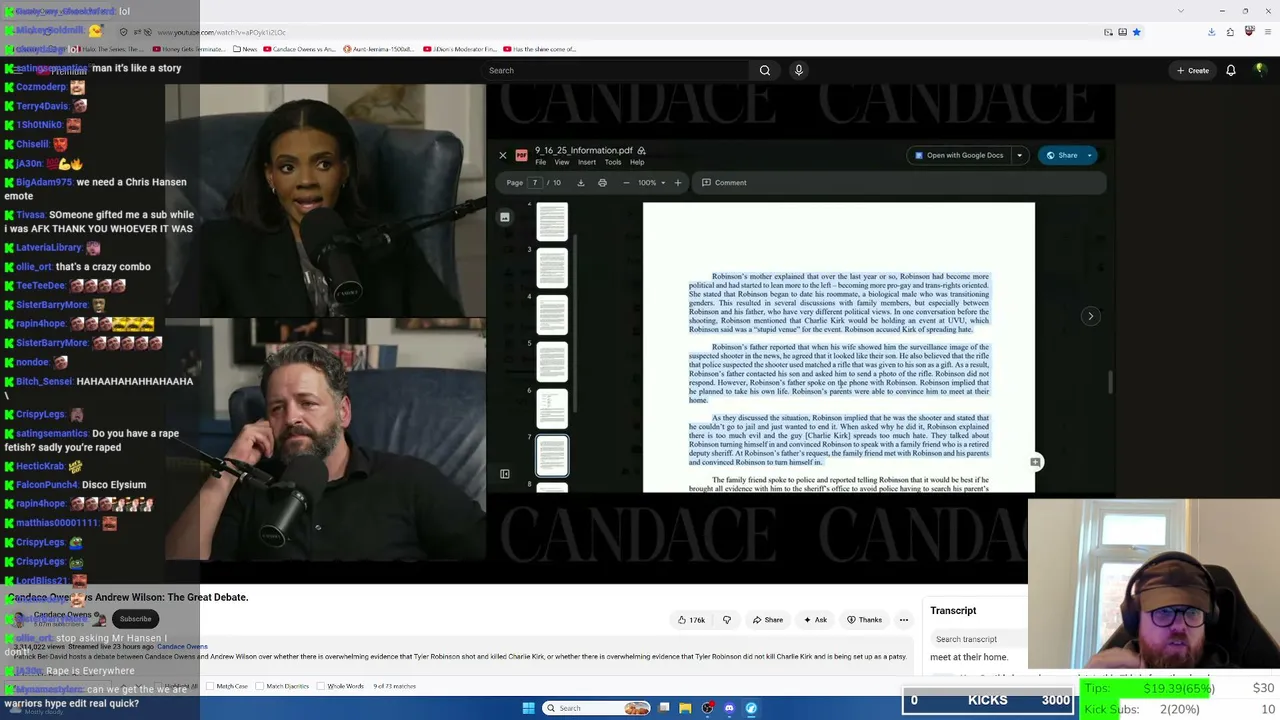Zoom out of the PDF with minus
The image size is (1280, 720).
(626, 183)
